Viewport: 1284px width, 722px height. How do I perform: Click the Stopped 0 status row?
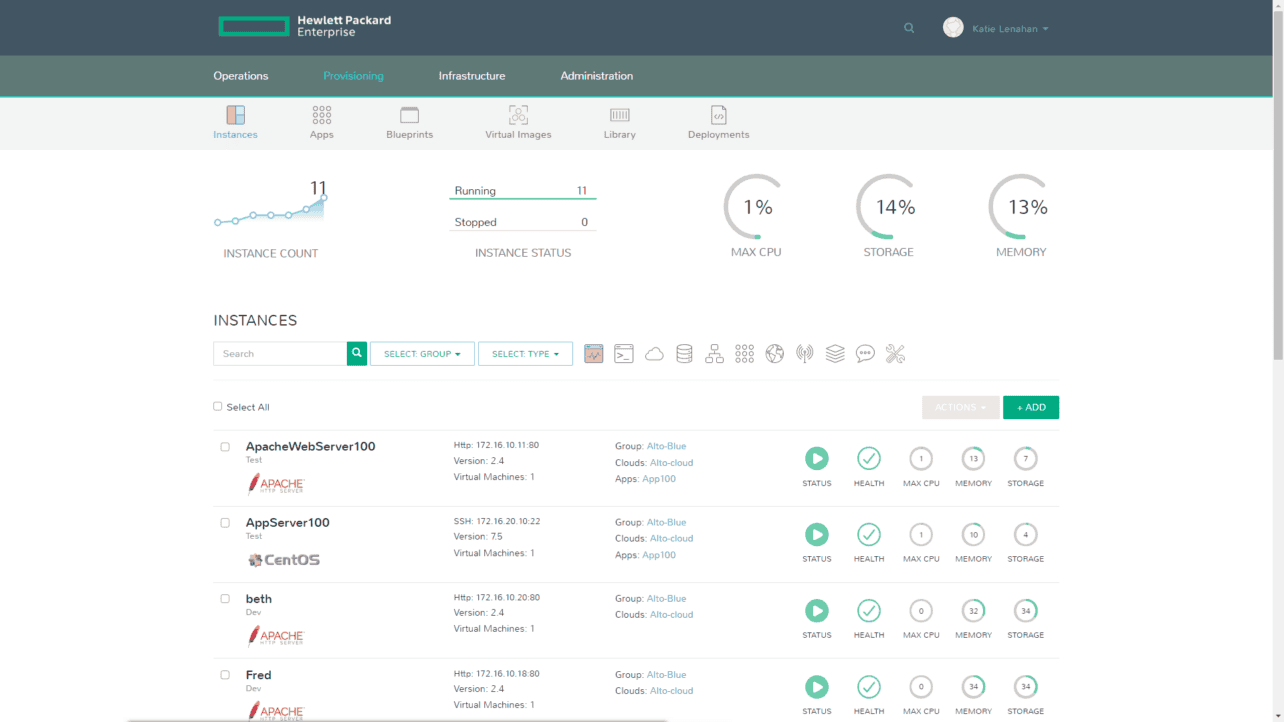[522, 222]
